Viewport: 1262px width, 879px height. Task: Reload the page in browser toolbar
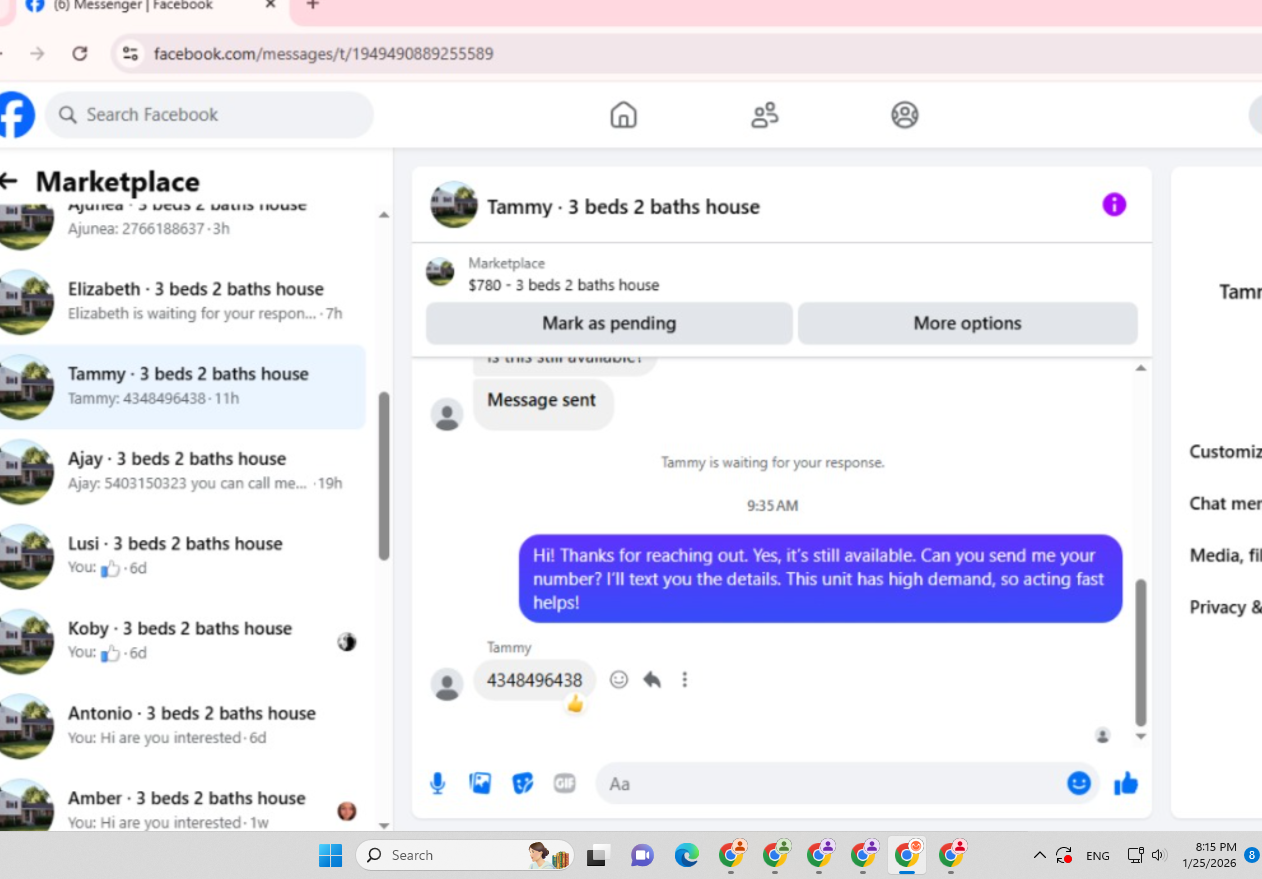[80, 53]
